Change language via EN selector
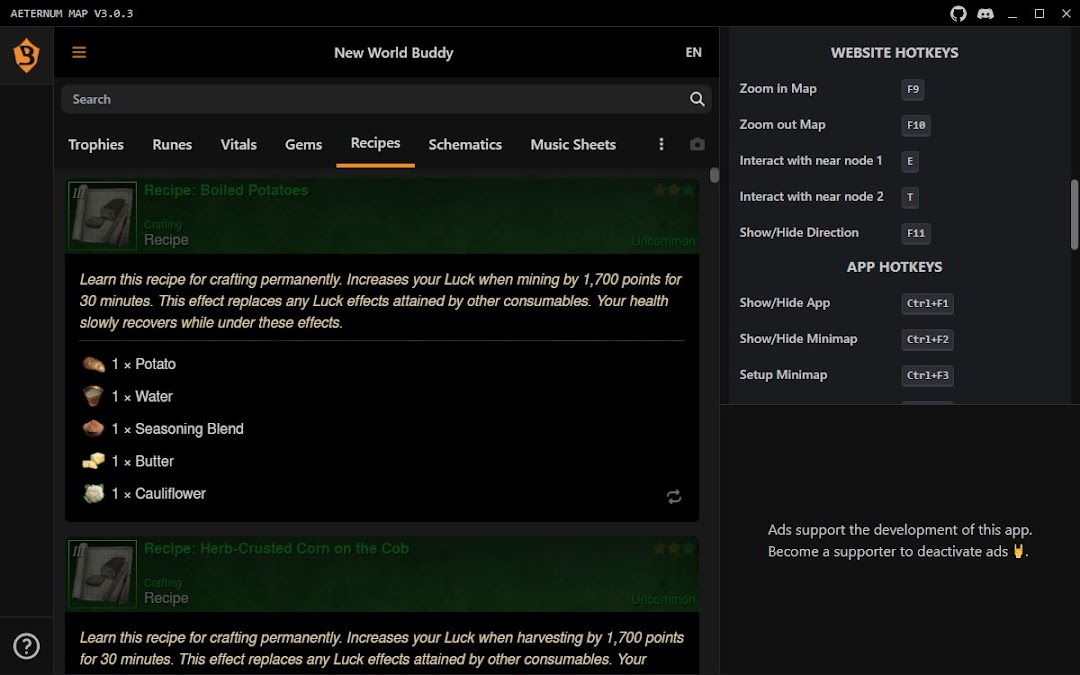 694,52
